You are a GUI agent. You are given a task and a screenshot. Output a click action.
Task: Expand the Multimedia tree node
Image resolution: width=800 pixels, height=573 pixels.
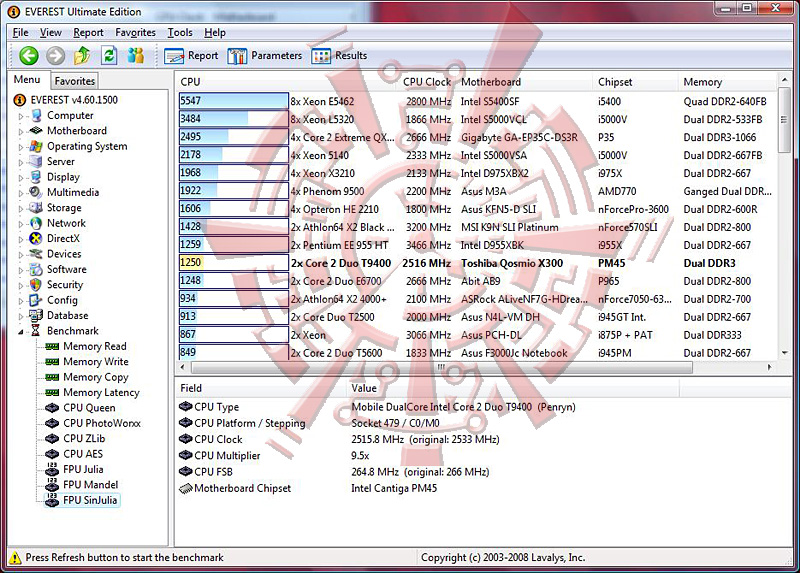pos(21,193)
